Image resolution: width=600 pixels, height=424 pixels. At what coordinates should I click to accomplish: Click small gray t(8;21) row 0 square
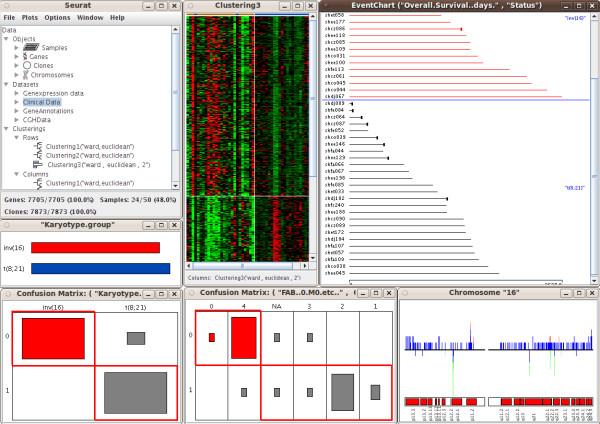click(136, 338)
